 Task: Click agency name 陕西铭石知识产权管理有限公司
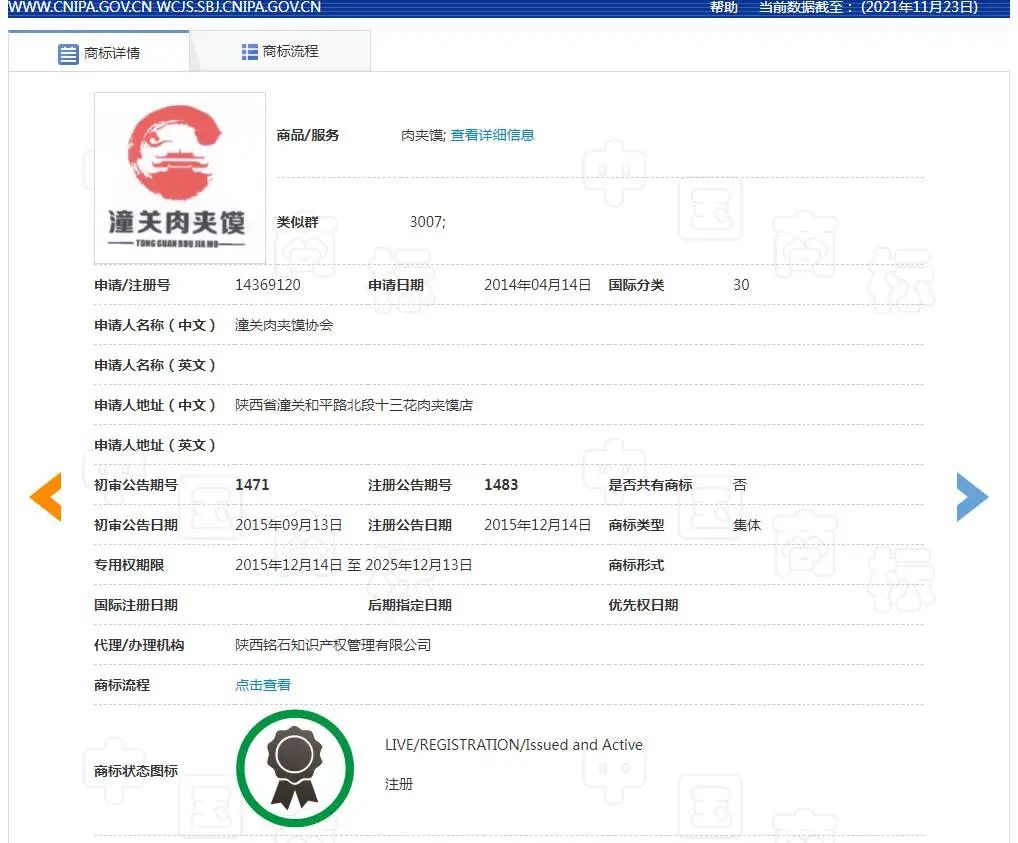[x=333, y=645]
